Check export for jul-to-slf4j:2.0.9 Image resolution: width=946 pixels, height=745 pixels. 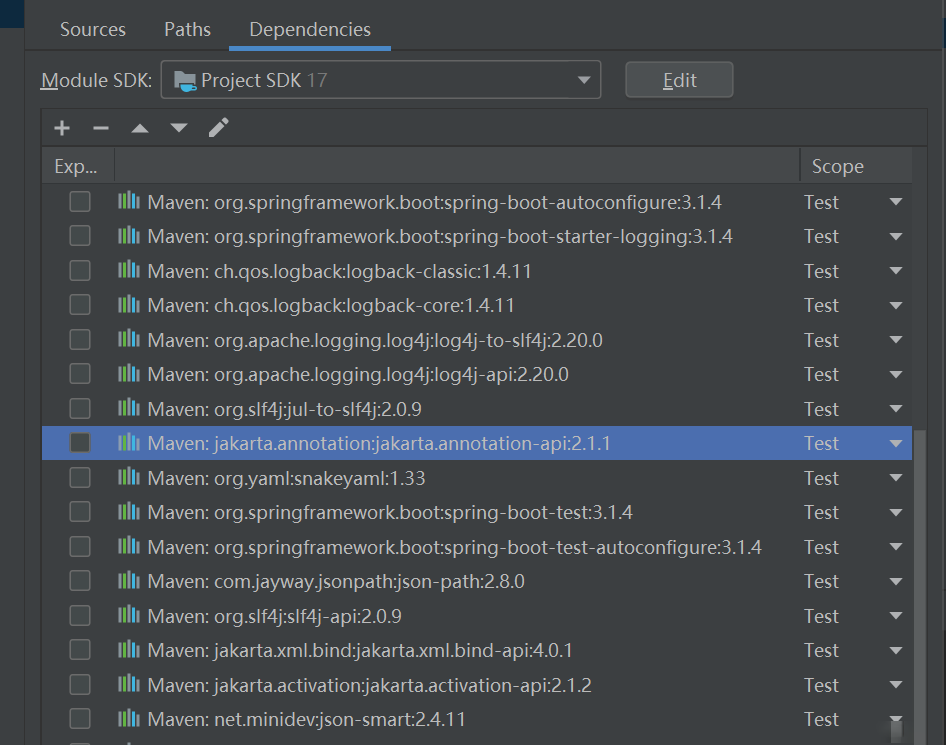coord(80,408)
